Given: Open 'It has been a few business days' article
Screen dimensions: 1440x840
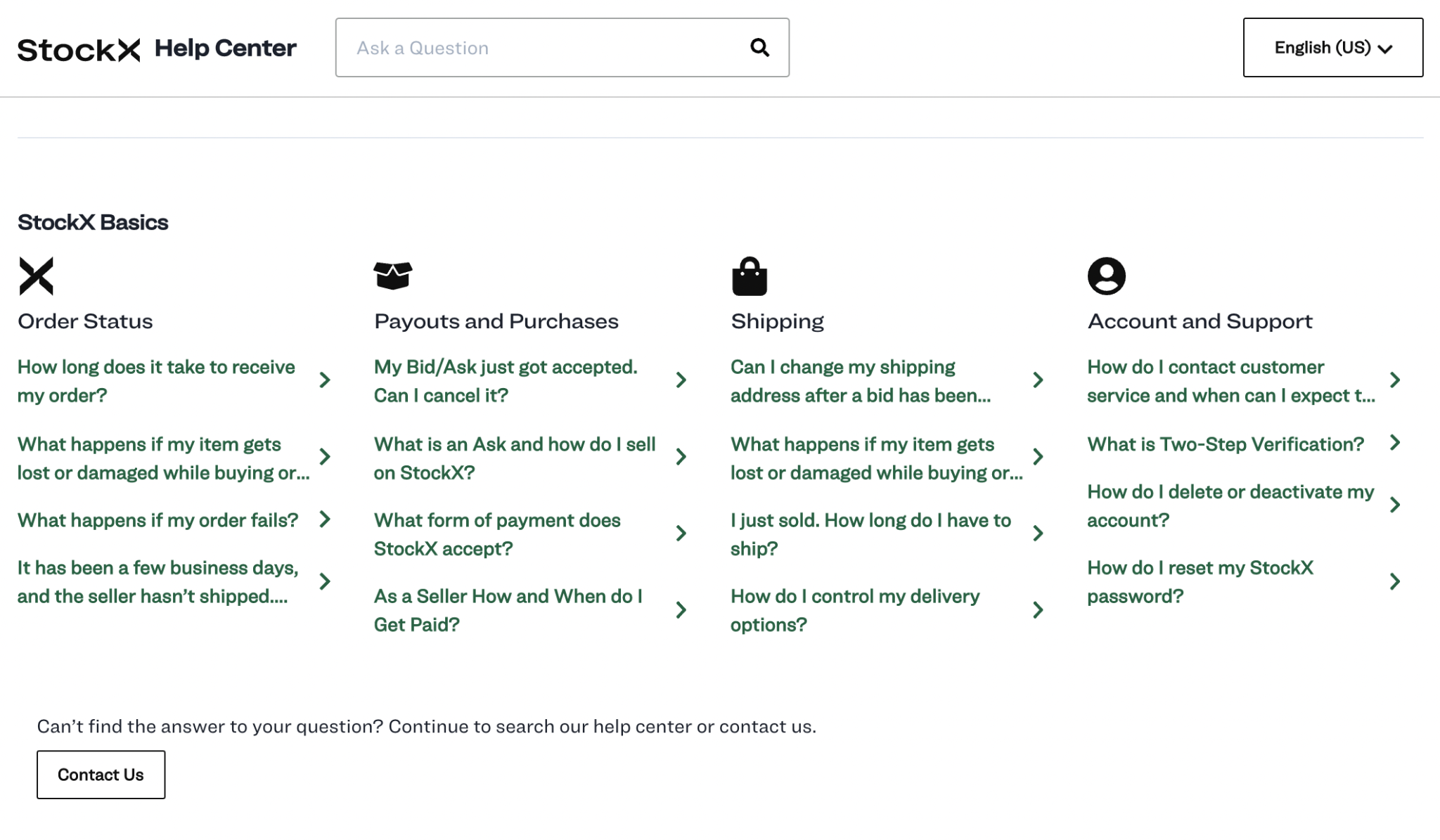Looking at the screenshot, I should (x=158, y=582).
